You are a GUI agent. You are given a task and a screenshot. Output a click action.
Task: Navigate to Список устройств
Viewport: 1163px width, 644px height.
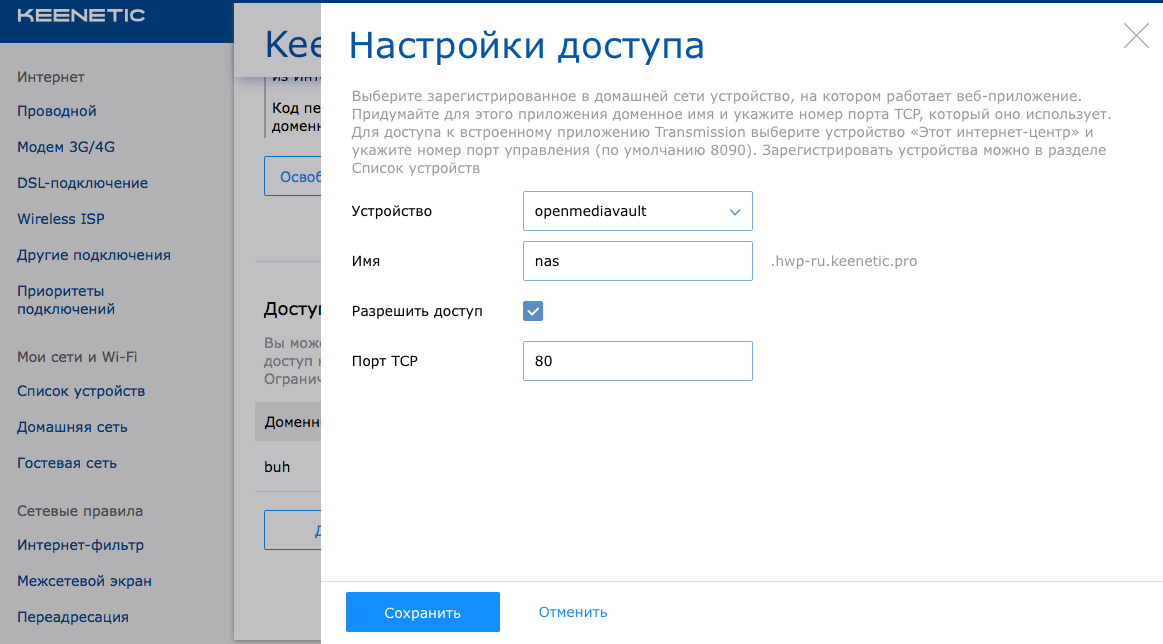81,391
